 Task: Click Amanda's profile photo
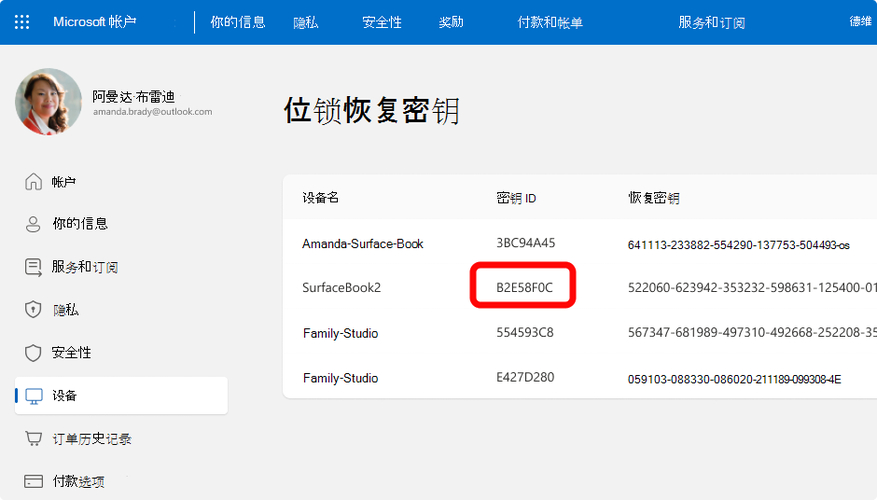pyautogui.click(x=48, y=102)
